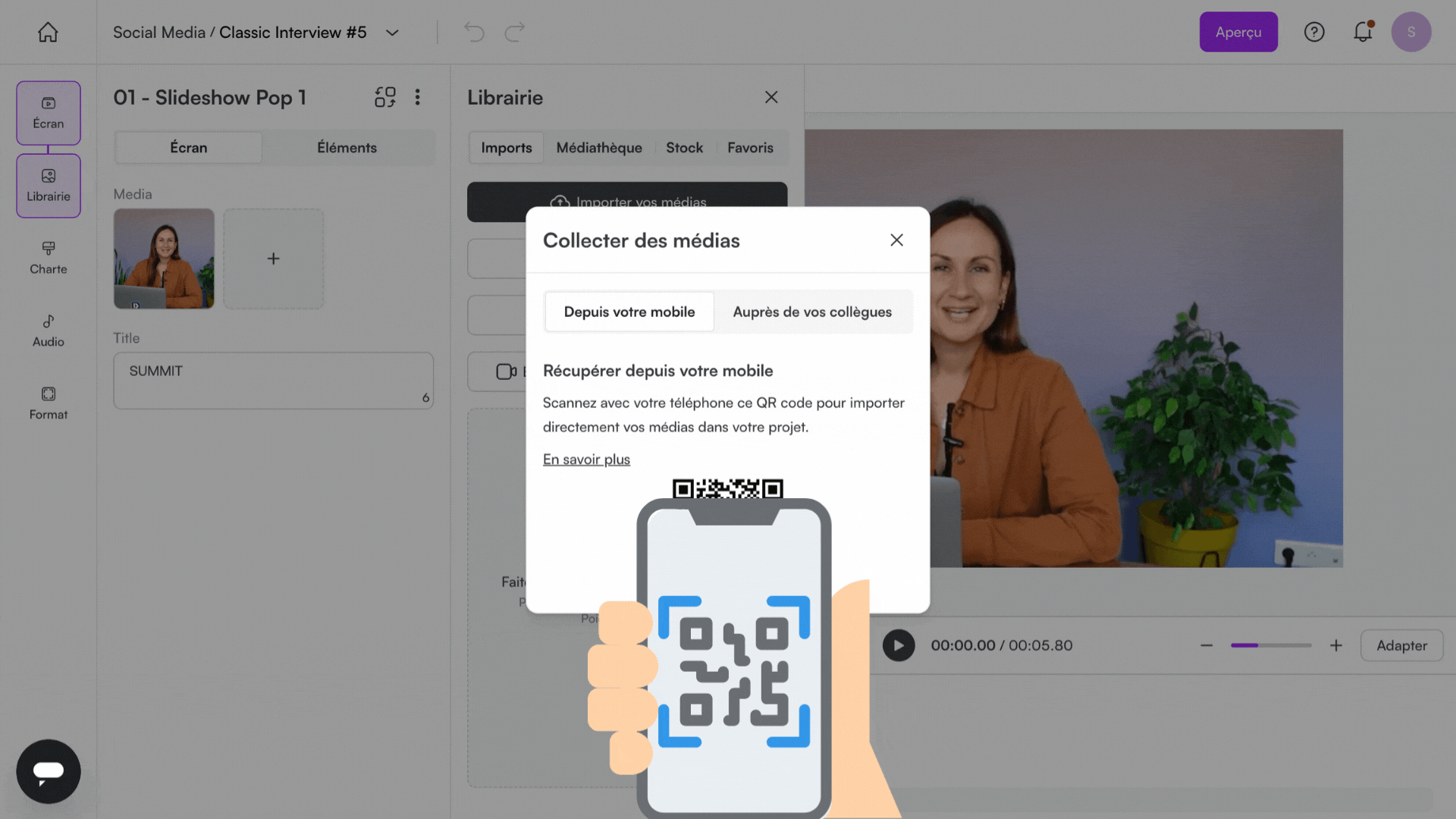Open the Format sidebar panel
The height and width of the screenshot is (819, 1456).
coord(49,403)
